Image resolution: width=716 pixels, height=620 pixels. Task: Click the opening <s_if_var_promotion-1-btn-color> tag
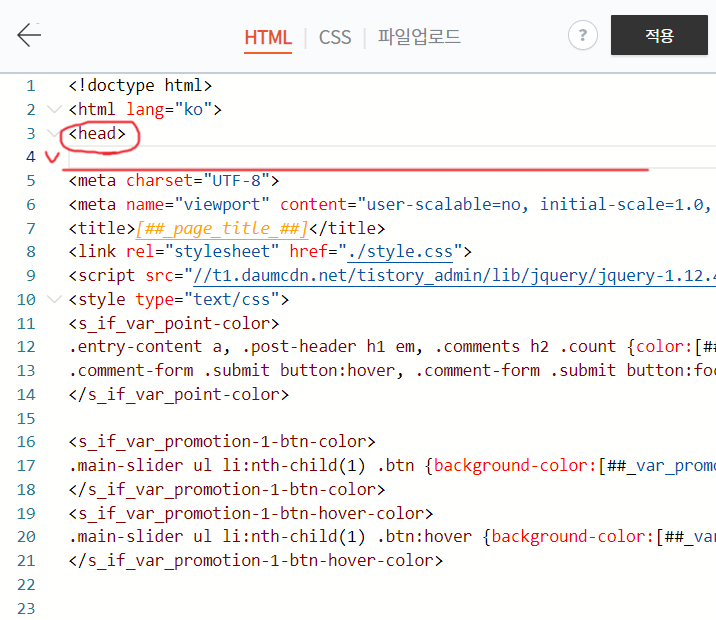click(222, 442)
